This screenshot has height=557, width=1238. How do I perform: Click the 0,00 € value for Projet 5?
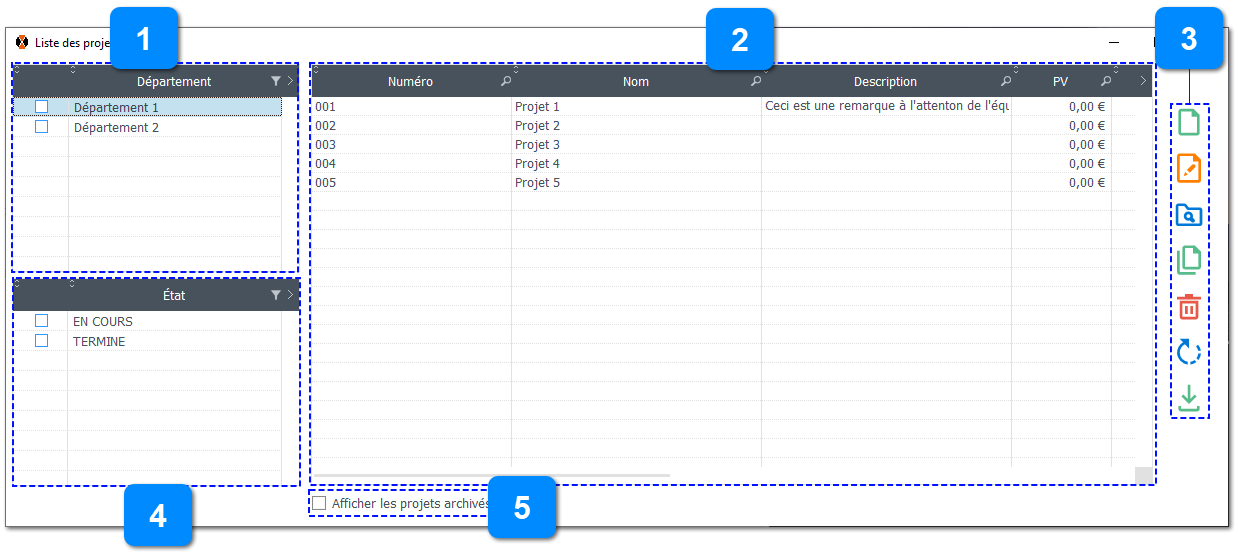point(1087,182)
